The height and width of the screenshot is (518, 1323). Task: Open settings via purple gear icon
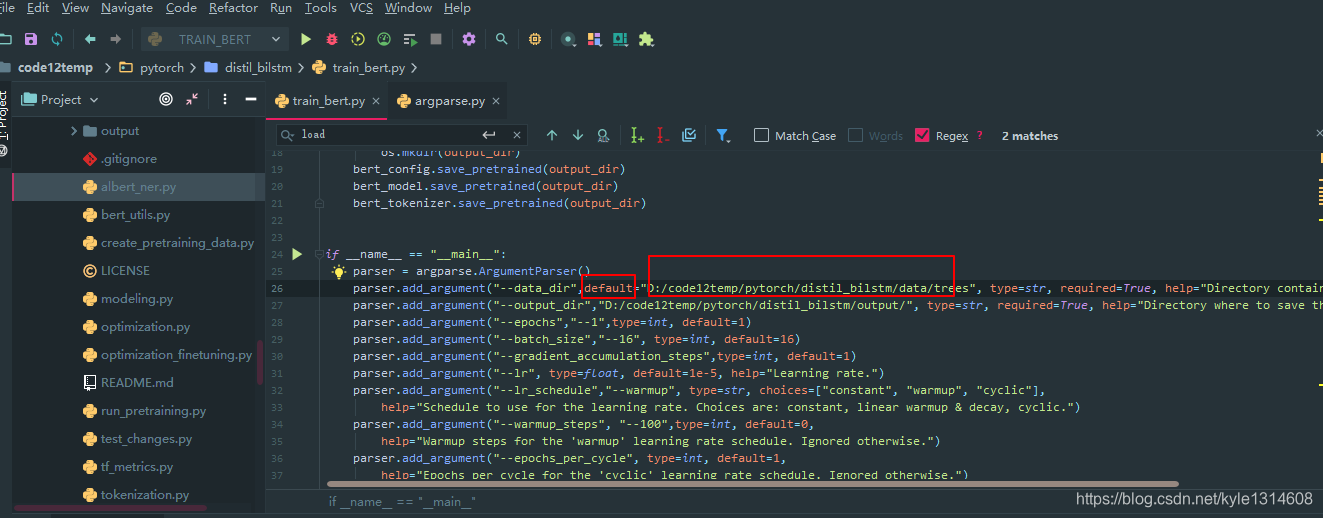tap(469, 40)
